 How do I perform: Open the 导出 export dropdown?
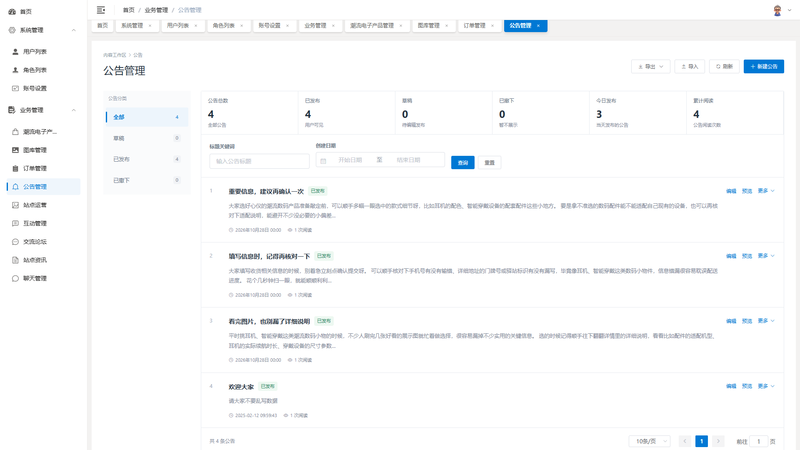pyautogui.click(x=651, y=66)
